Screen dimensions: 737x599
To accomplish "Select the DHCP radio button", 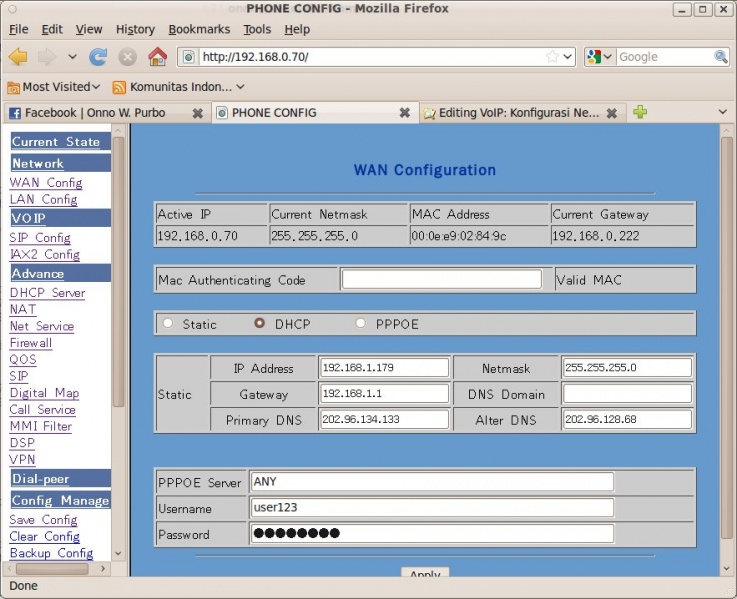I will 260,324.
